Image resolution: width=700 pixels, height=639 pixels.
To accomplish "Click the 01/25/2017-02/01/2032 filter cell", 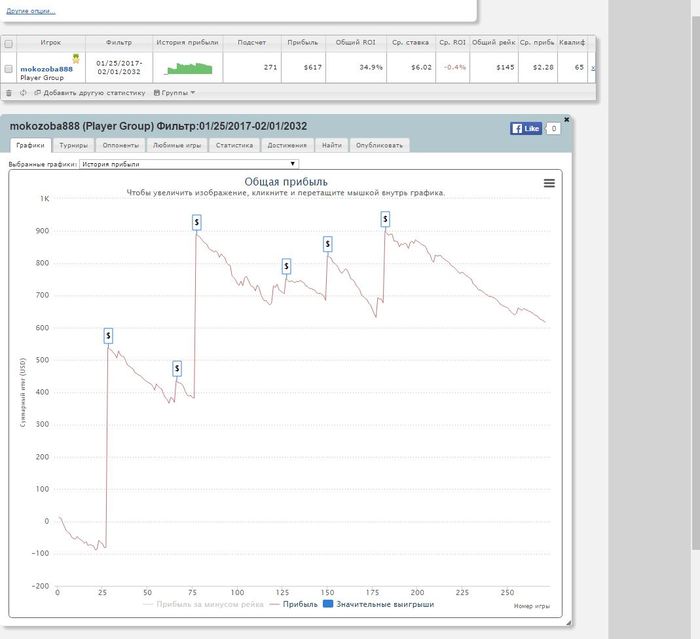I will click(119, 67).
